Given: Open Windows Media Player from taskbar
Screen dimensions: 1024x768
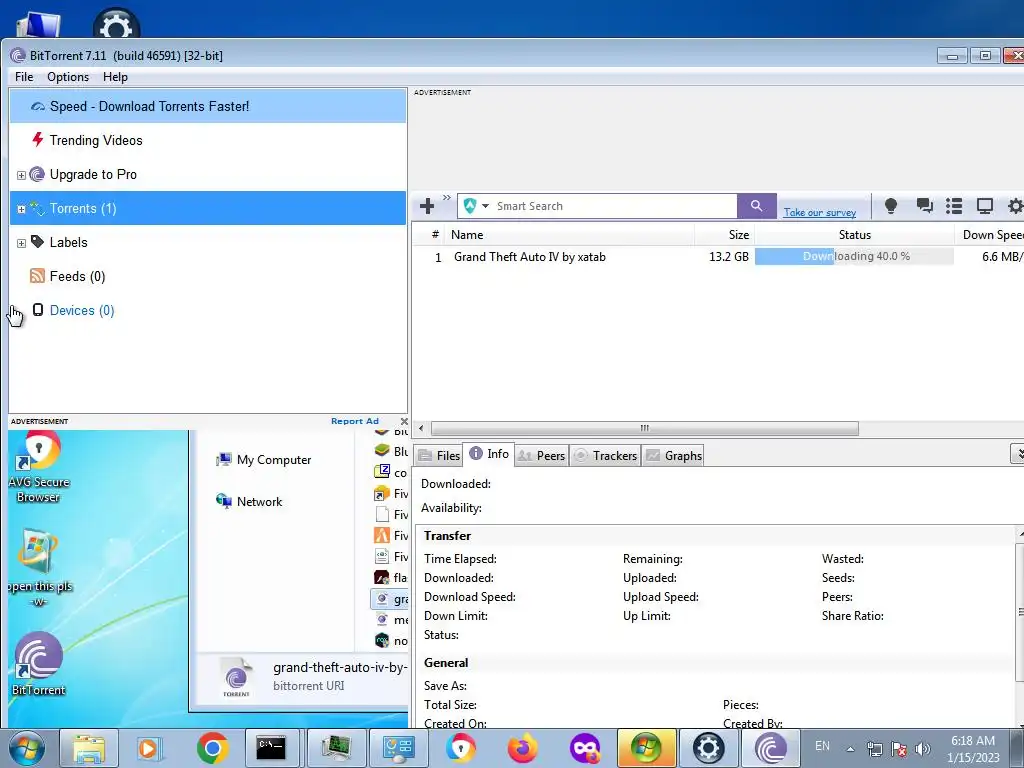Looking at the screenshot, I should coord(149,748).
